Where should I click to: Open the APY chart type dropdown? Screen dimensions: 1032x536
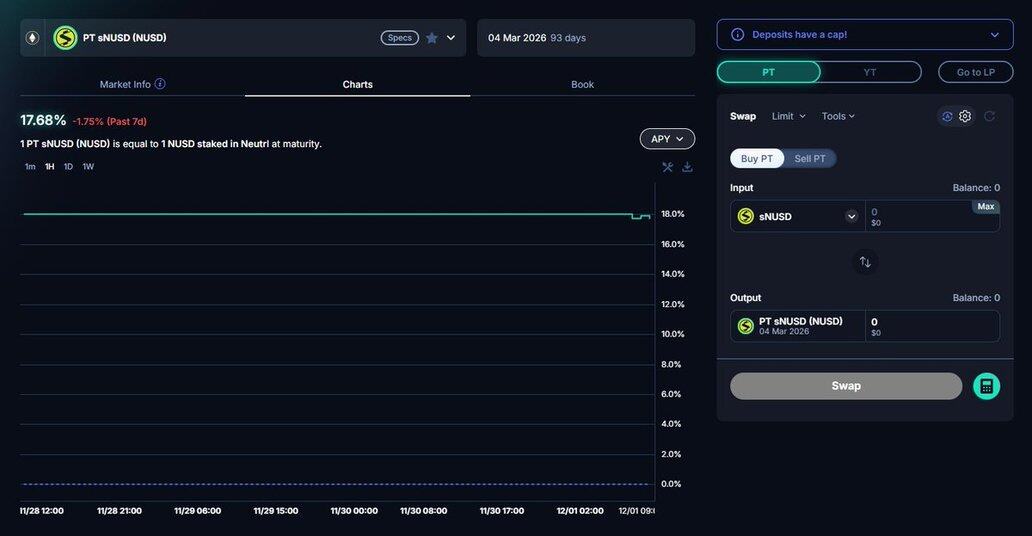tap(667, 139)
